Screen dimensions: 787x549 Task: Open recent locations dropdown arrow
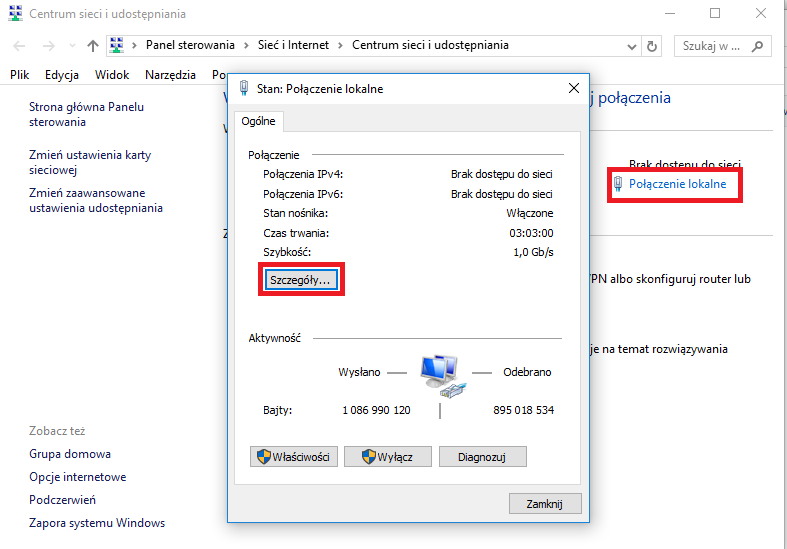pyautogui.click(x=72, y=46)
